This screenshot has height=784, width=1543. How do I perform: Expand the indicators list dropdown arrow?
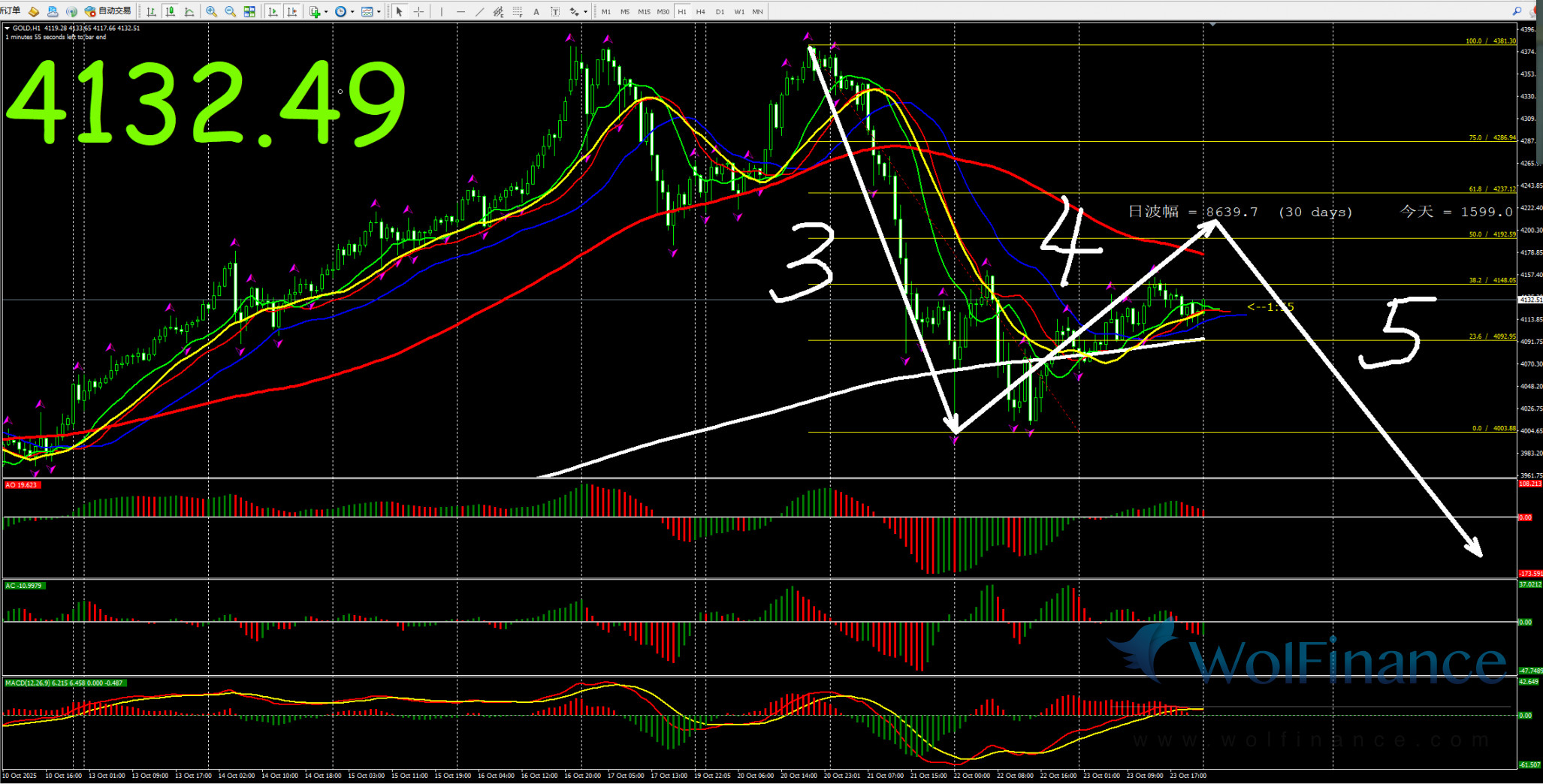pyautogui.click(x=326, y=11)
